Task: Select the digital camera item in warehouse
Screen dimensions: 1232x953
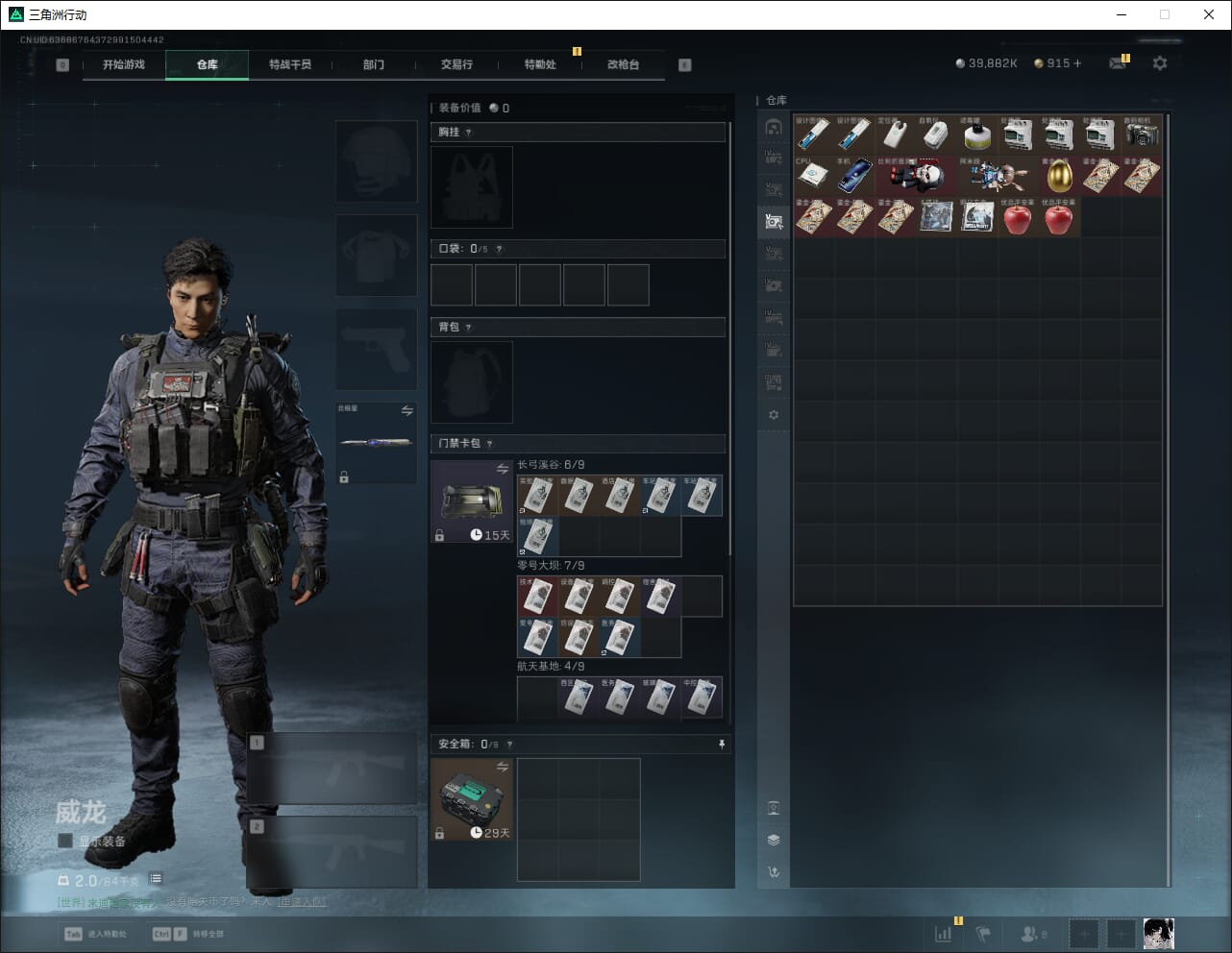Action: pos(1141,134)
